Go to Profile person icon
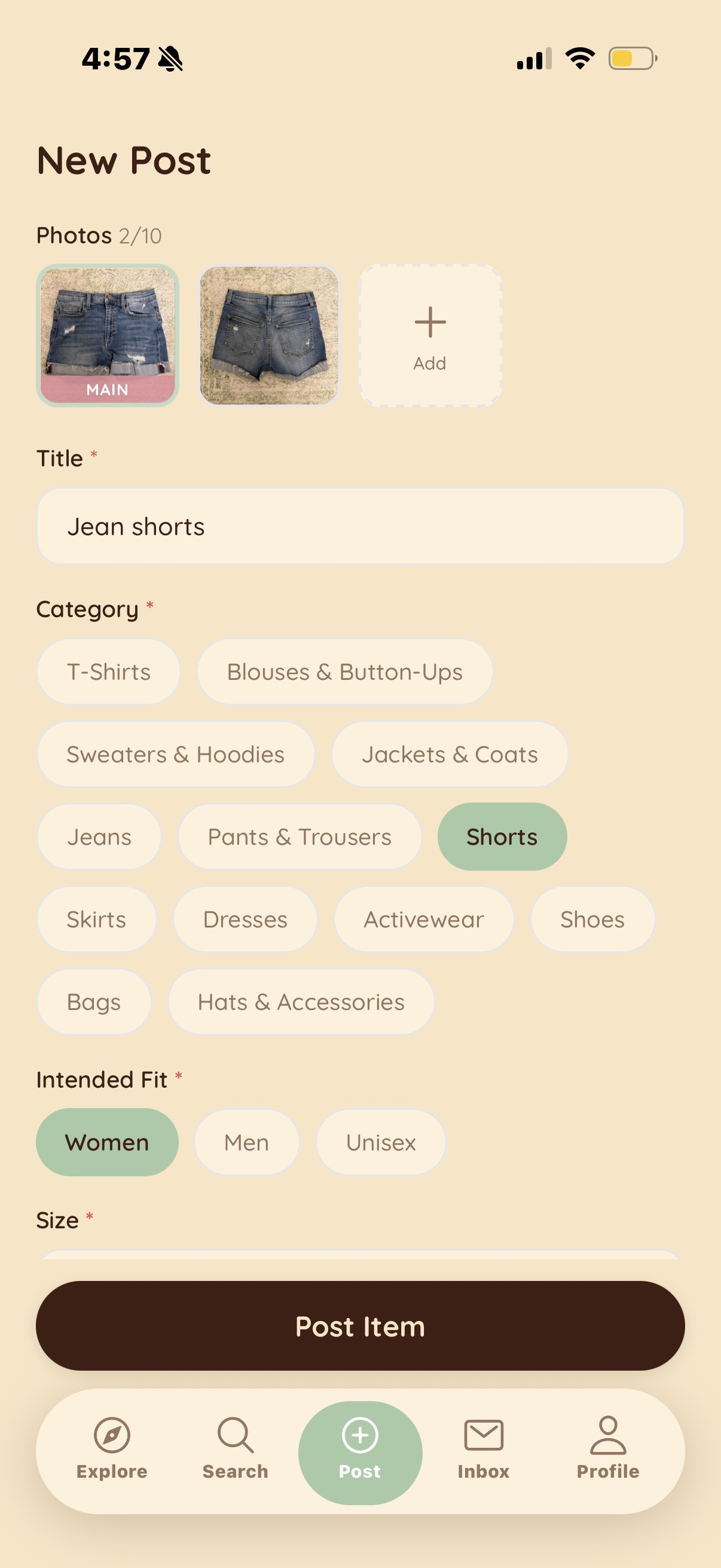Screen dimensions: 721x1568 coord(608,1435)
